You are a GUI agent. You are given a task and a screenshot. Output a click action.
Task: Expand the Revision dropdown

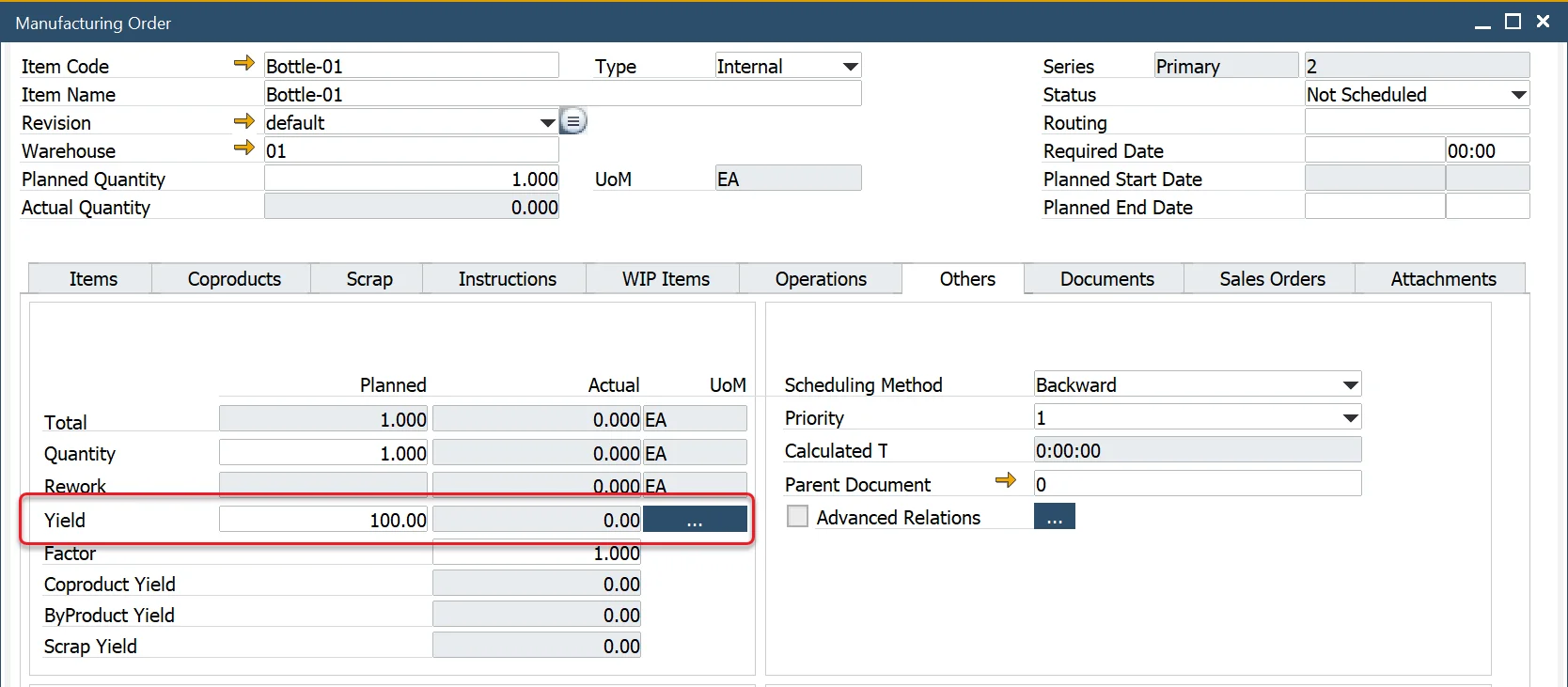547,123
